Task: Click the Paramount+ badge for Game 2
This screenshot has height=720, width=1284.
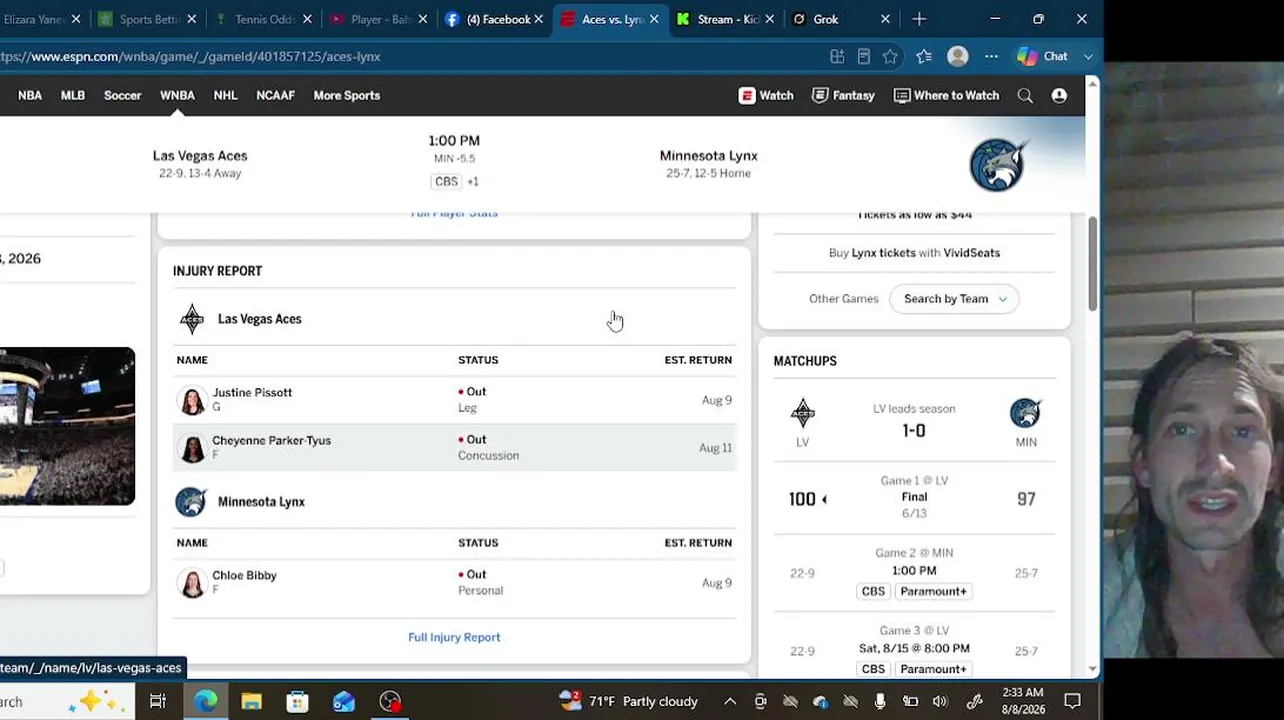Action: [x=933, y=592]
